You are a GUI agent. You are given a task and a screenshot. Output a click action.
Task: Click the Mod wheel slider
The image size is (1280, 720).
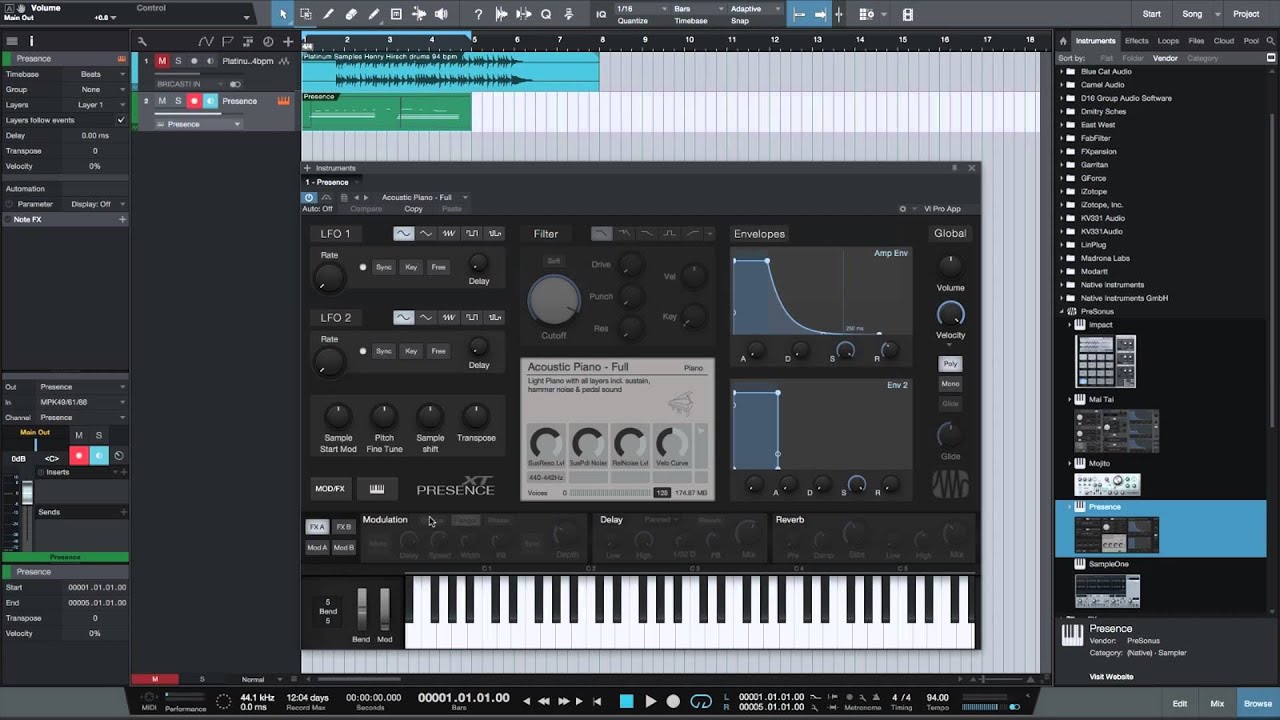(x=384, y=607)
